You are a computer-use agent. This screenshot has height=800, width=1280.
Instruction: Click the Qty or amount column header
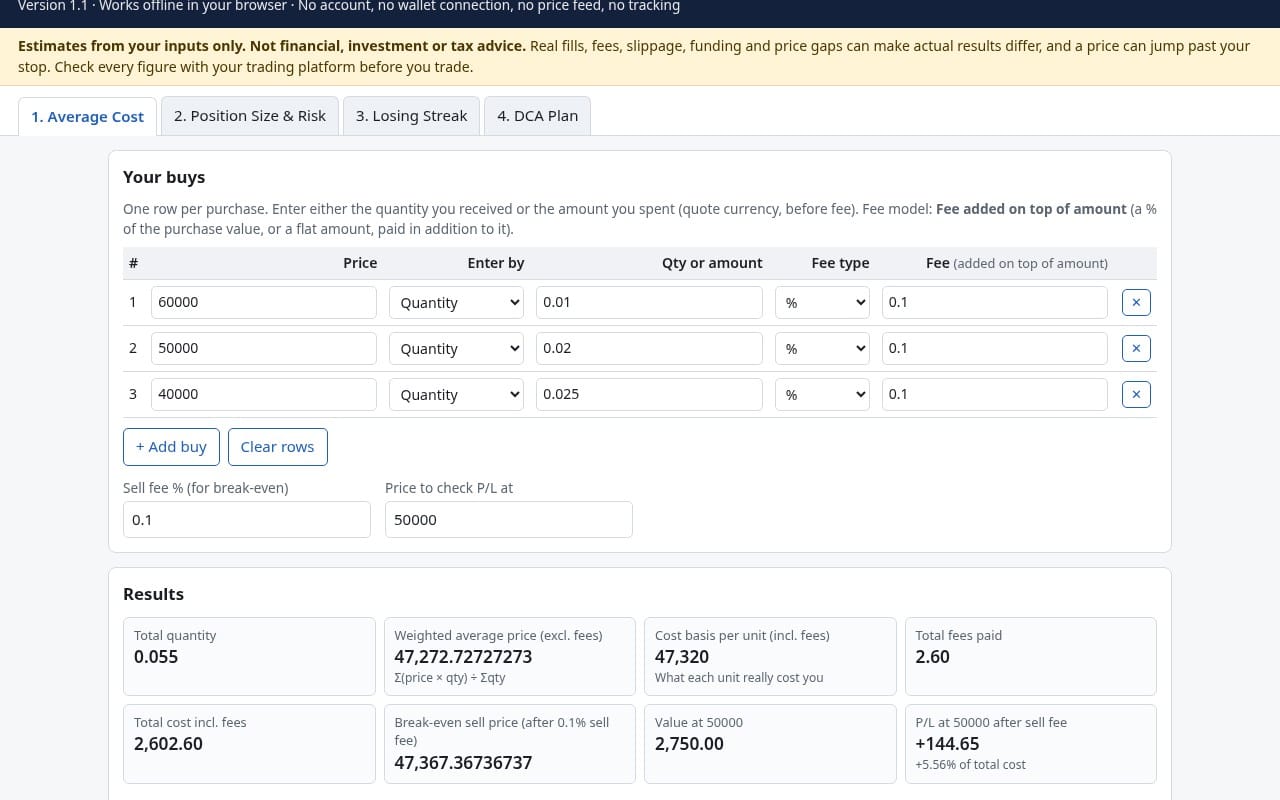(712, 263)
